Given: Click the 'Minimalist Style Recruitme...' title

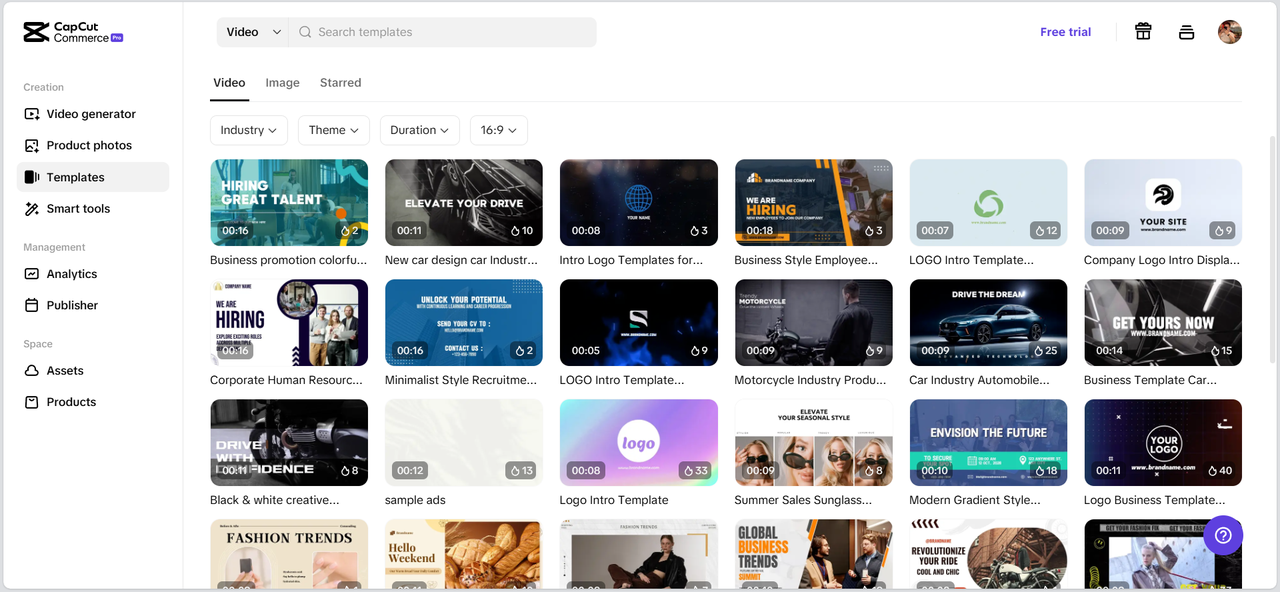Looking at the screenshot, I should (461, 380).
